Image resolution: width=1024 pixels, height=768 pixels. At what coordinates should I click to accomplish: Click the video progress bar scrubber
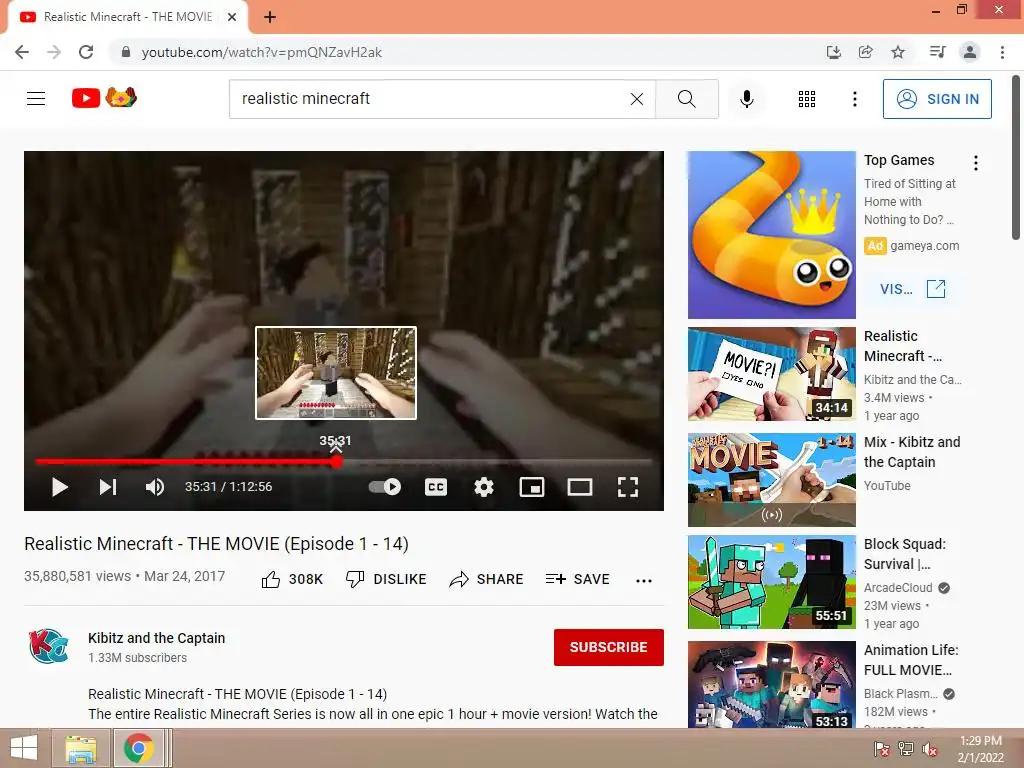tap(336, 462)
